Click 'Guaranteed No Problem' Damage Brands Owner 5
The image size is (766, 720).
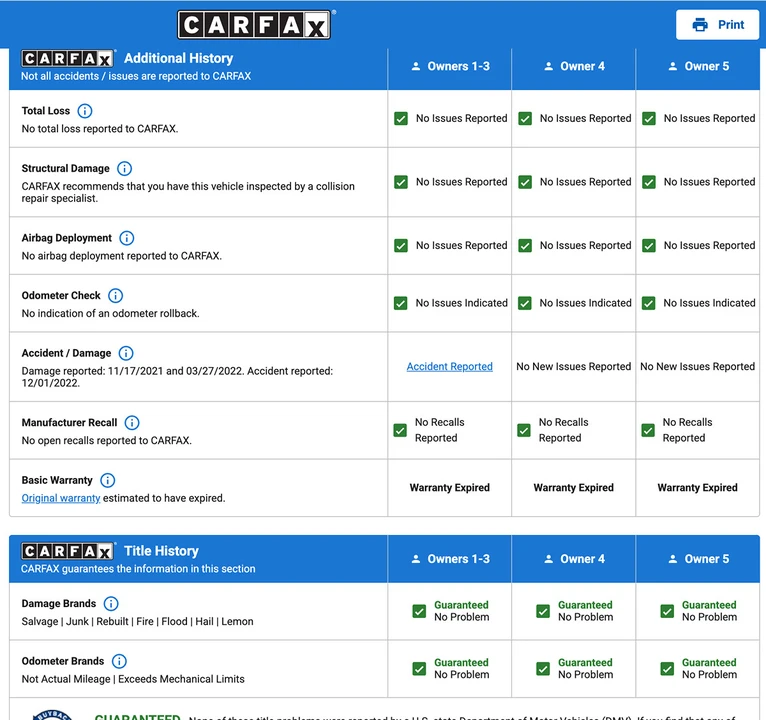pyautogui.click(x=709, y=611)
